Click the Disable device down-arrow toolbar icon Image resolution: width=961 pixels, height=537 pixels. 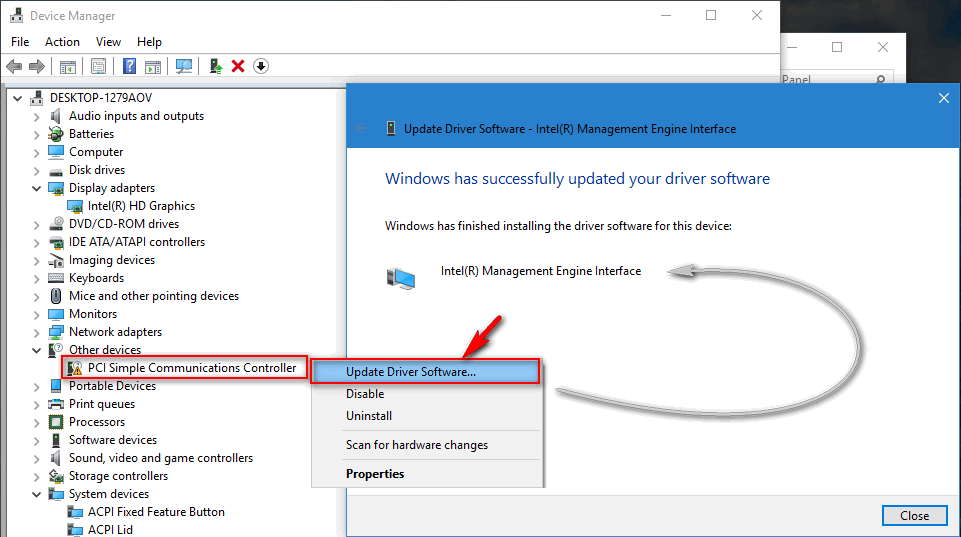261,66
